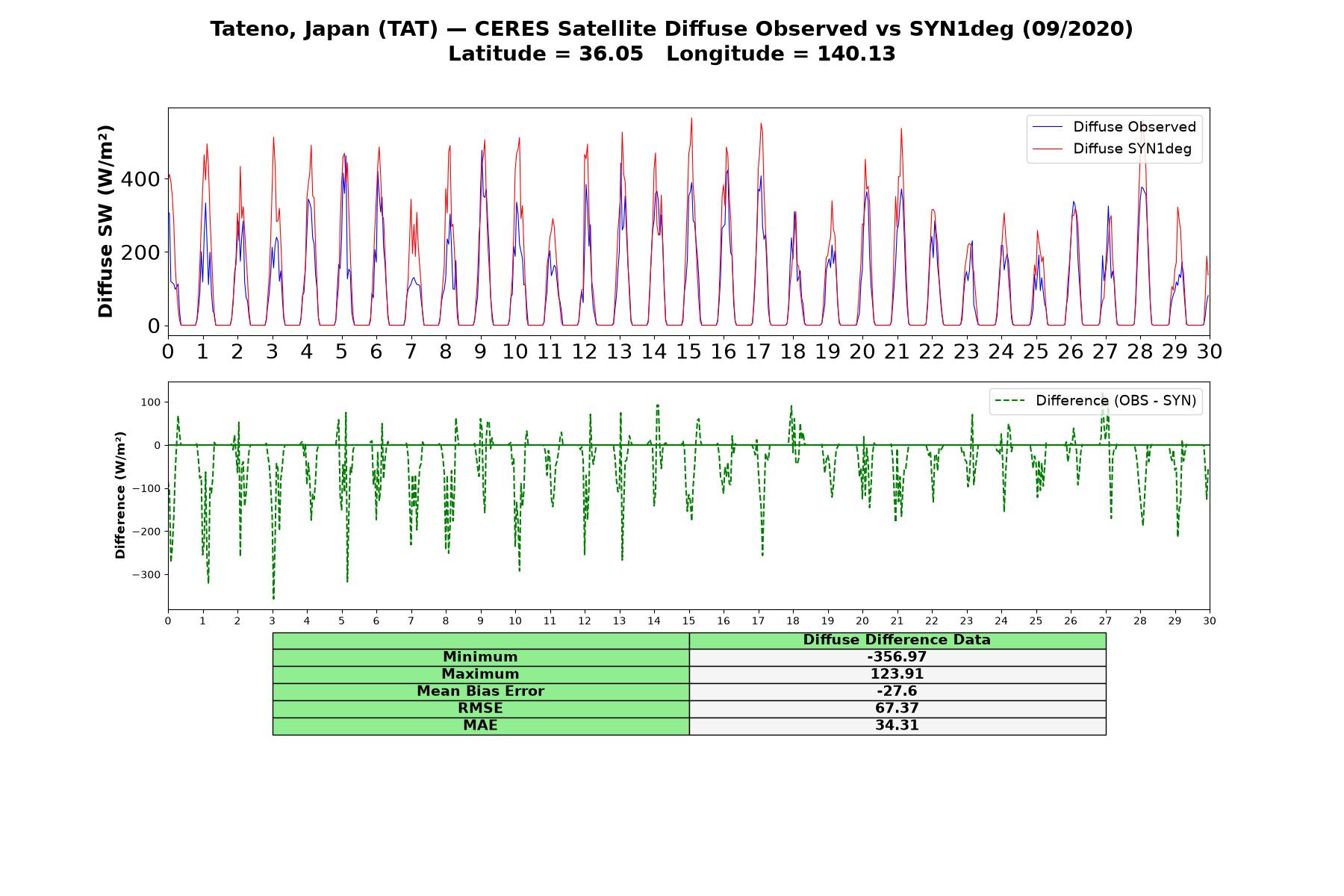Click the Difference (OBS - SYN) legend label

coord(1116,401)
